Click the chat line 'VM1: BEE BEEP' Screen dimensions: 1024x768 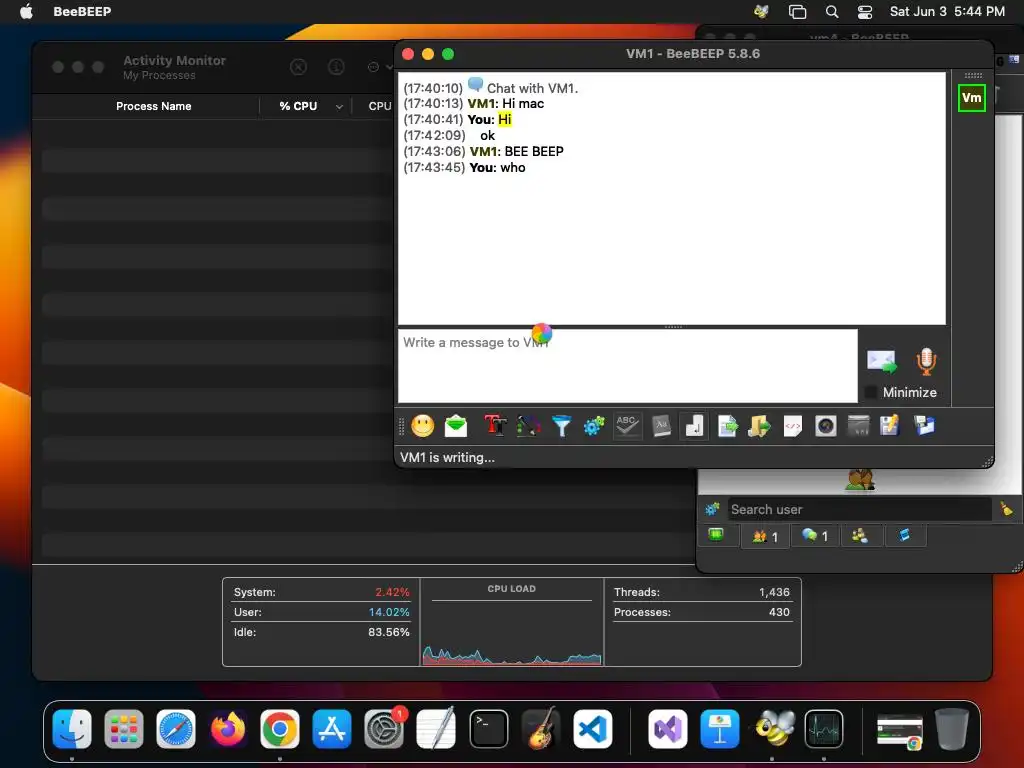click(x=516, y=152)
